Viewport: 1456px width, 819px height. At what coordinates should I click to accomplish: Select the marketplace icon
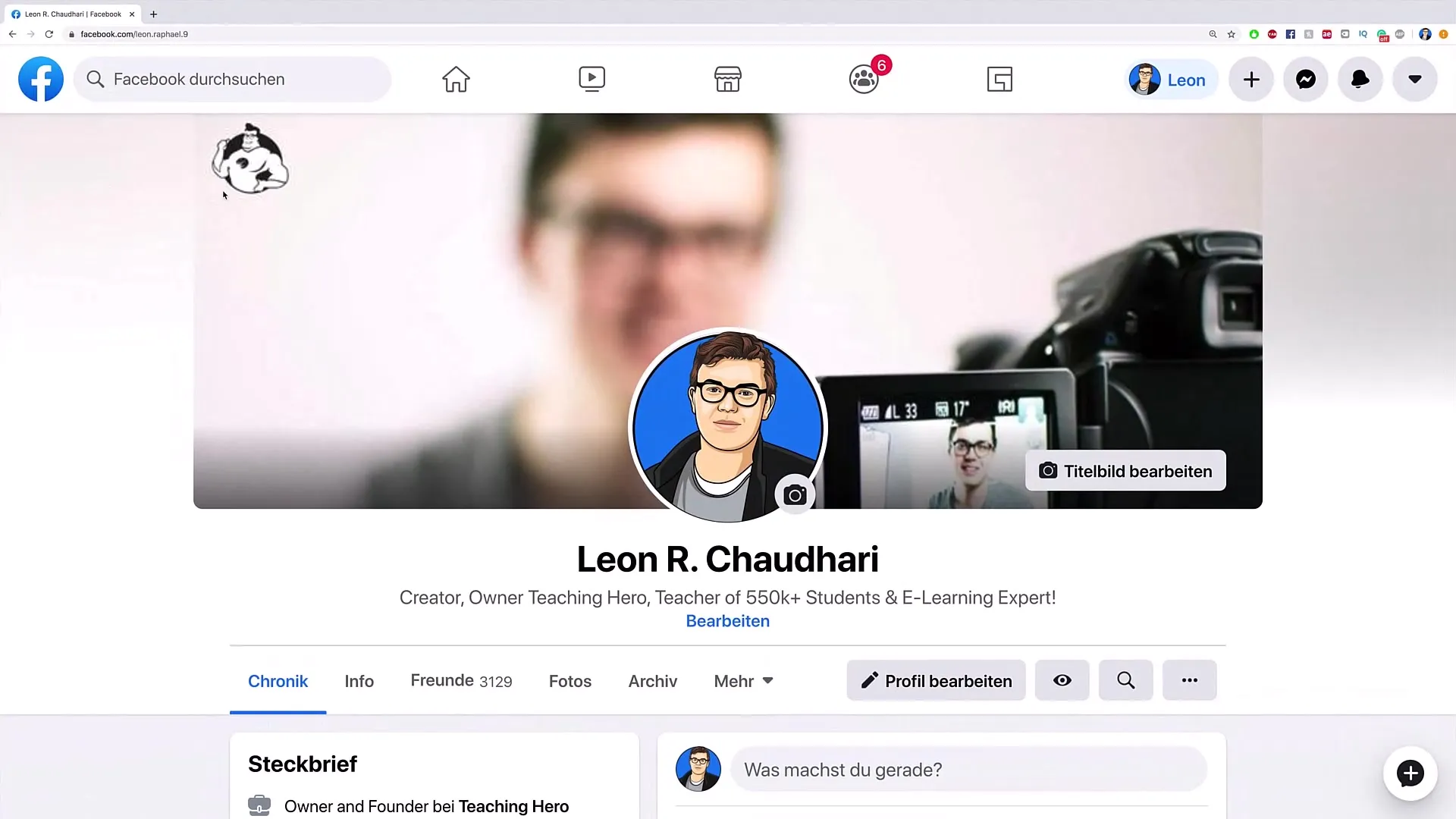point(727,79)
